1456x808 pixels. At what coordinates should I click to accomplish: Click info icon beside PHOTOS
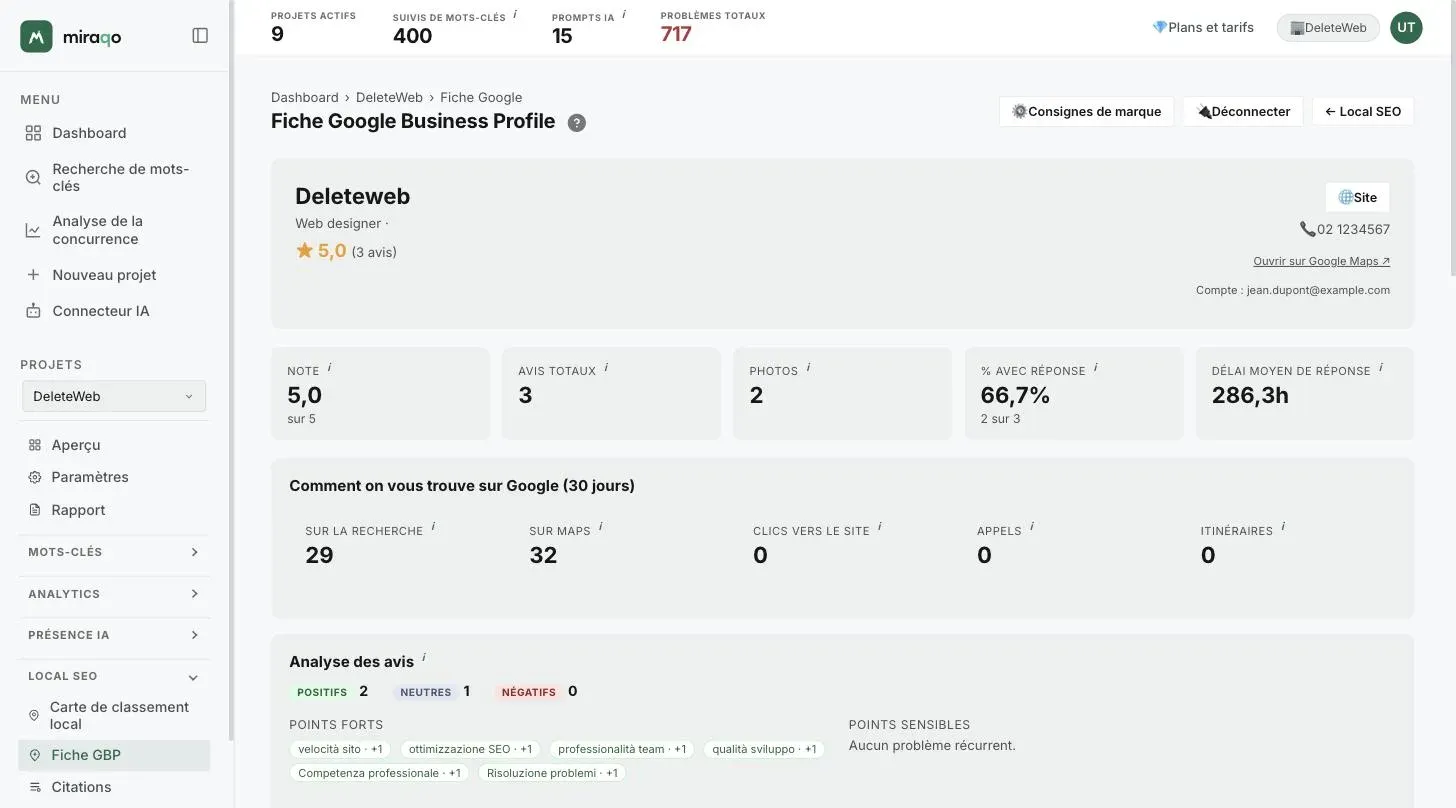[x=808, y=368]
